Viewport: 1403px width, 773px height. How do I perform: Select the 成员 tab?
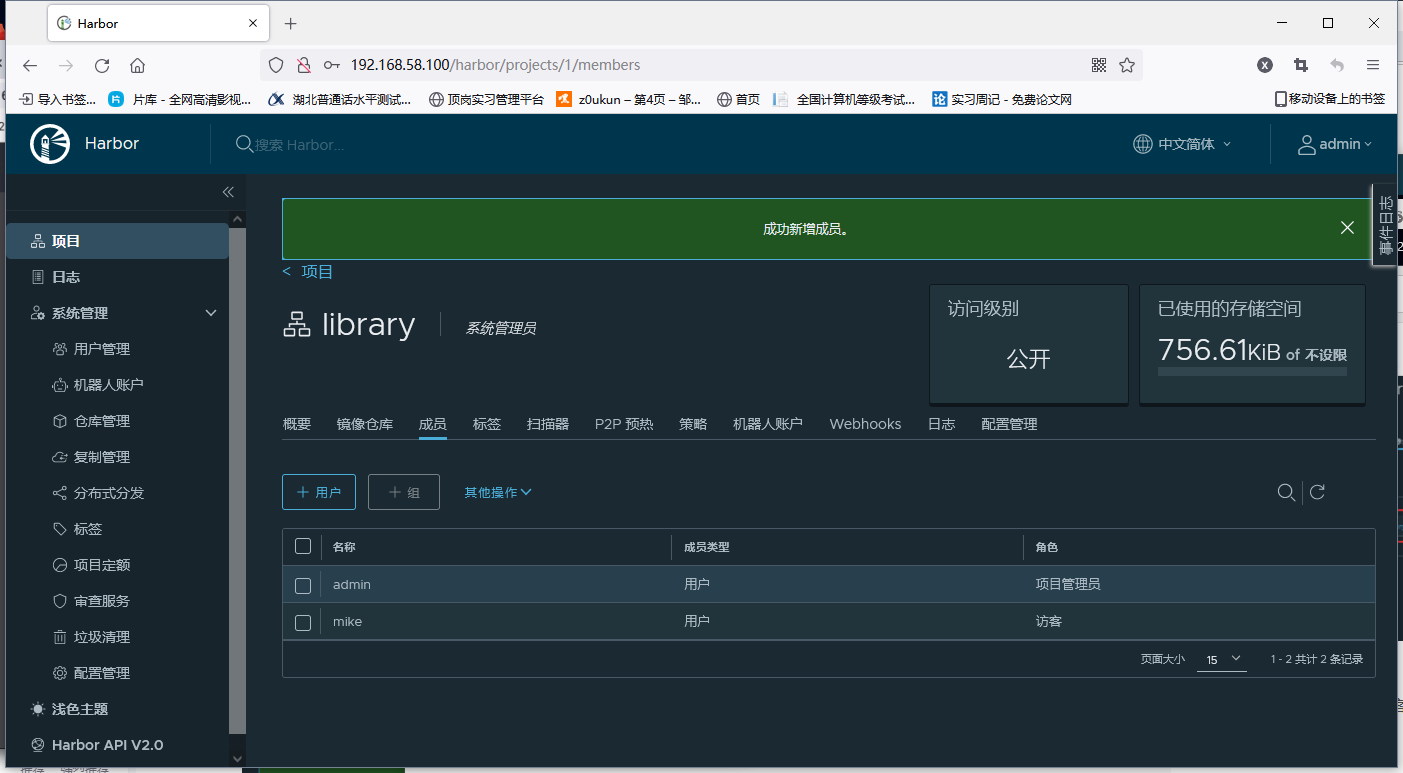[x=432, y=424]
